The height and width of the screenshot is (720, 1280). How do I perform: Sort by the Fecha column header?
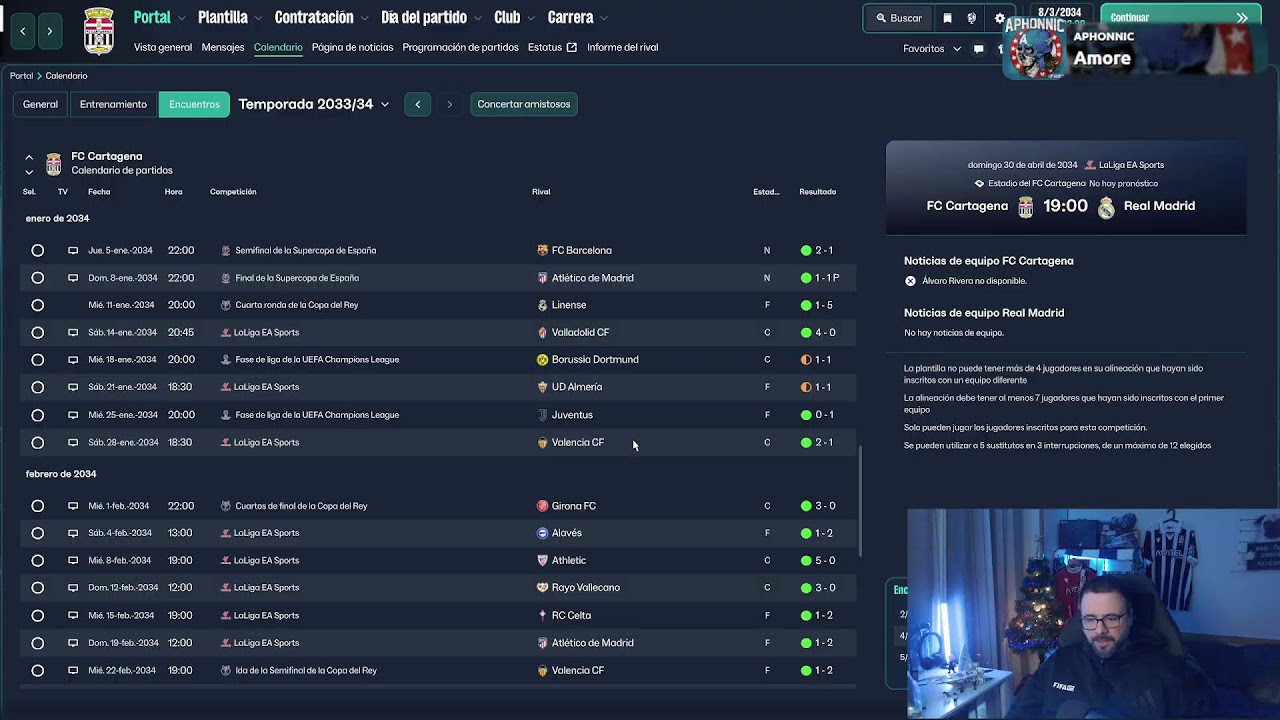[99, 192]
